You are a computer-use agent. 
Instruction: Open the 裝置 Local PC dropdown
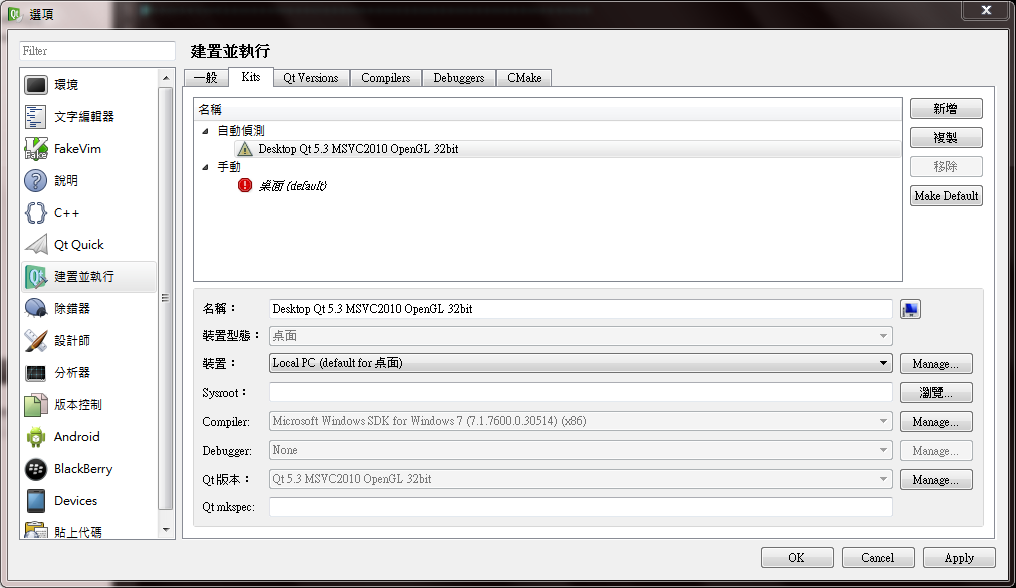[581, 363]
